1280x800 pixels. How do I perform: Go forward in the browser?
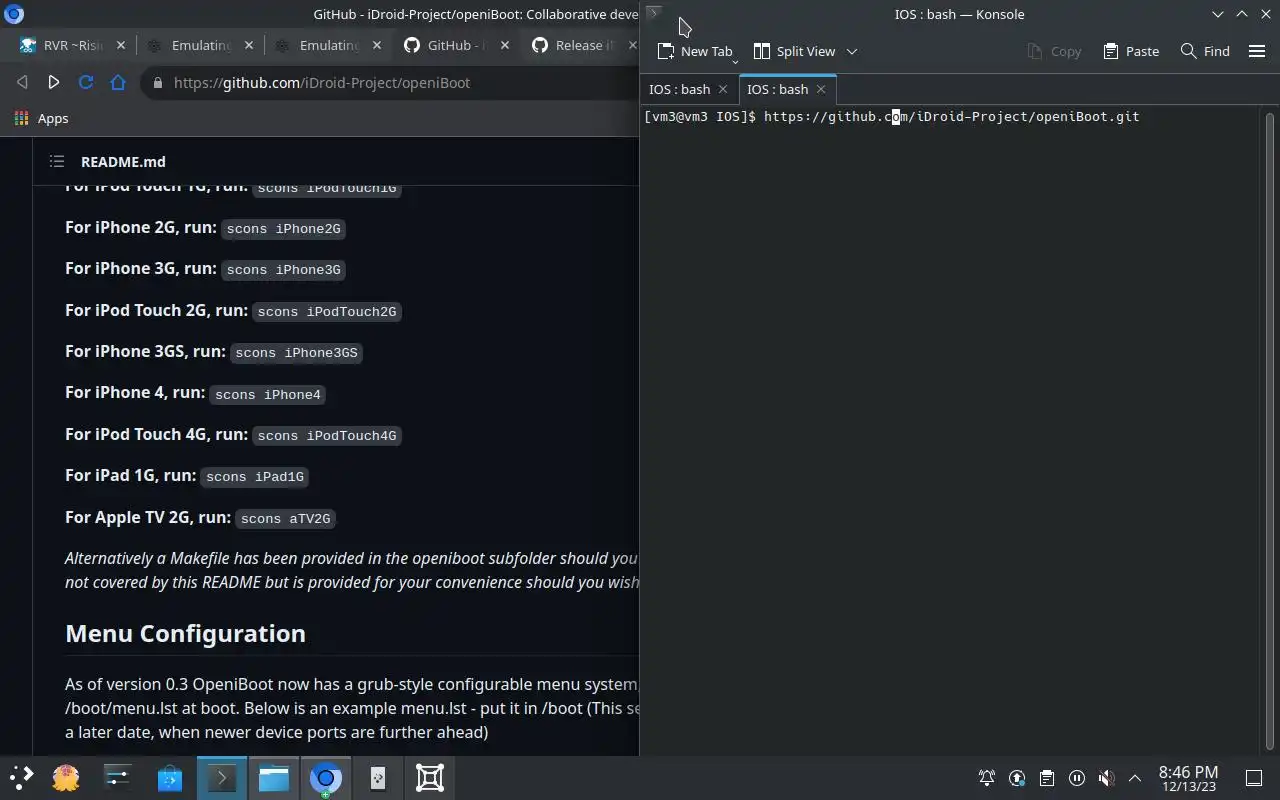(54, 82)
